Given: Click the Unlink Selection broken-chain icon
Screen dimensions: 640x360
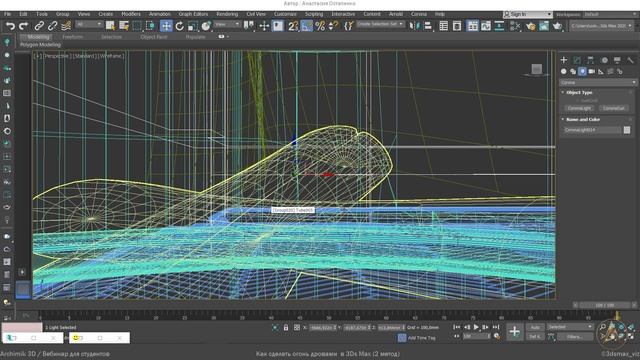Looking at the screenshot, I should (x=52, y=26).
